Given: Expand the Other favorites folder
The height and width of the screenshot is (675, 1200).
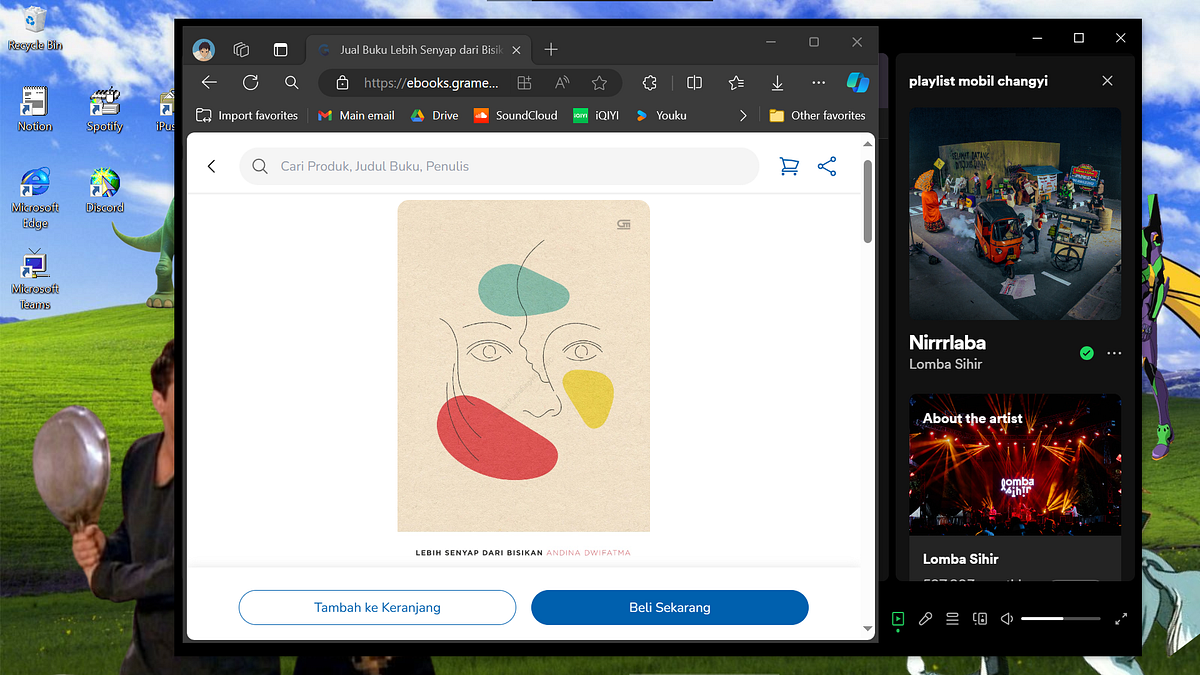Looking at the screenshot, I should [x=817, y=116].
